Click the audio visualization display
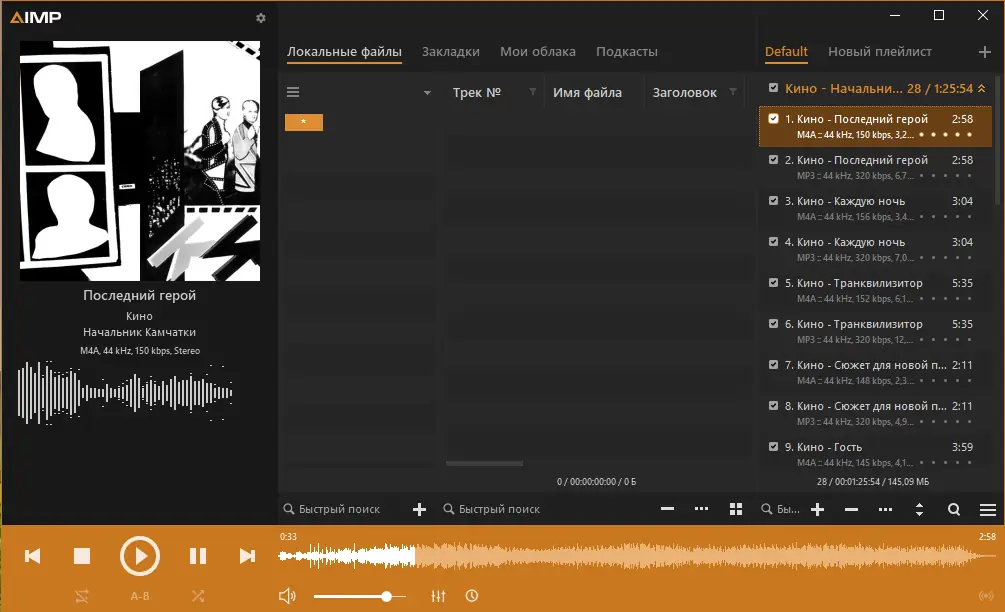The height and width of the screenshot is (612, 1005). (x=125, y=393)
